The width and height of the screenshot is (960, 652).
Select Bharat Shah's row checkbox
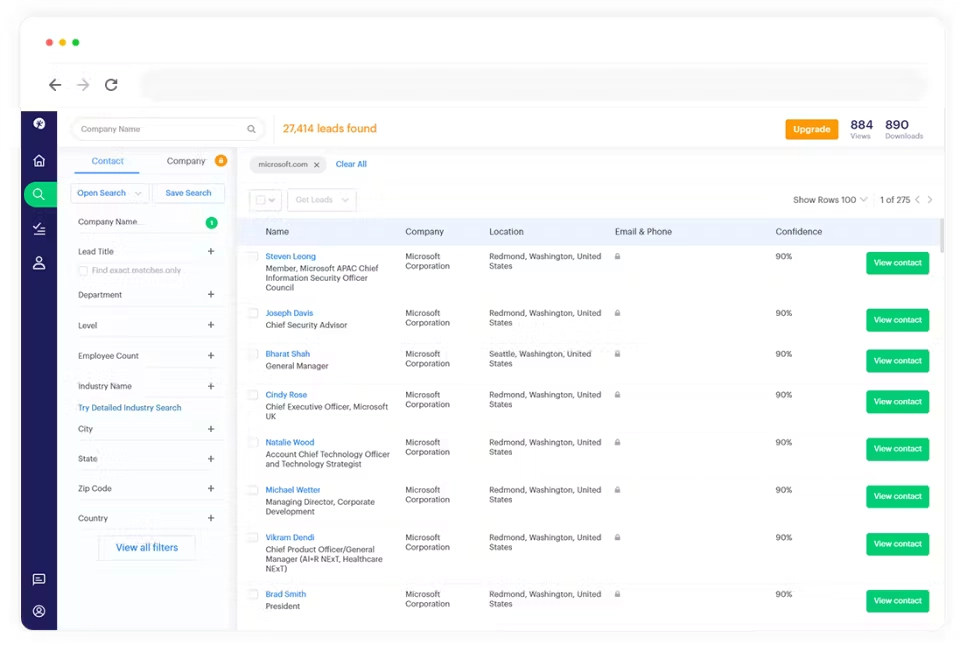coord(252,354)
